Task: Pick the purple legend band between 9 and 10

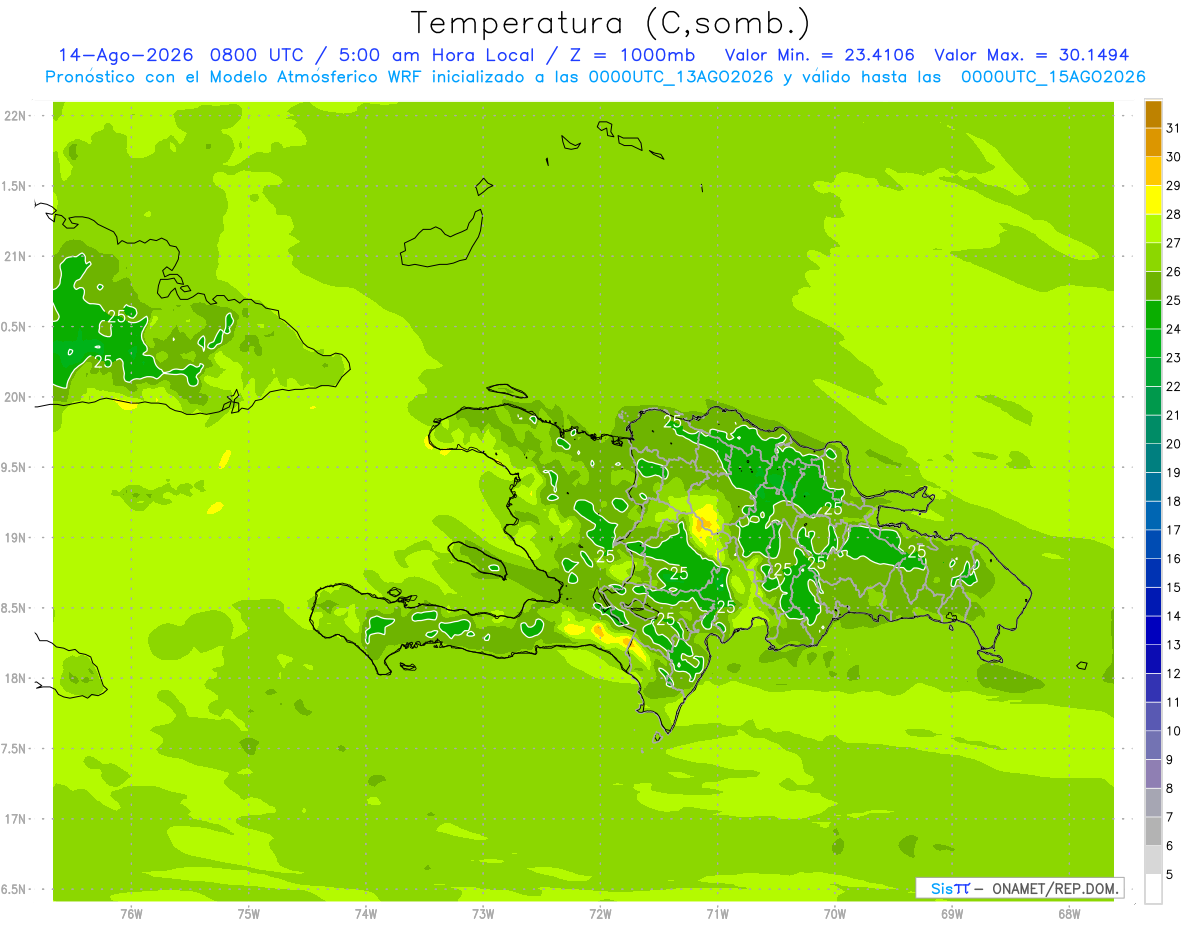Action: [x=1153, y=745]
